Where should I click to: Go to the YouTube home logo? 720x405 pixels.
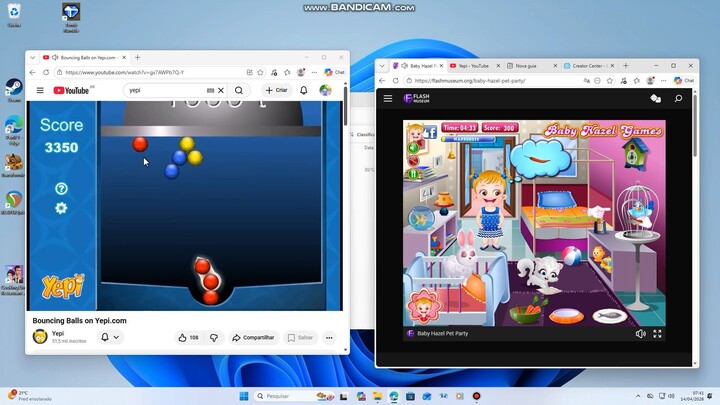[x=71, y=90]
